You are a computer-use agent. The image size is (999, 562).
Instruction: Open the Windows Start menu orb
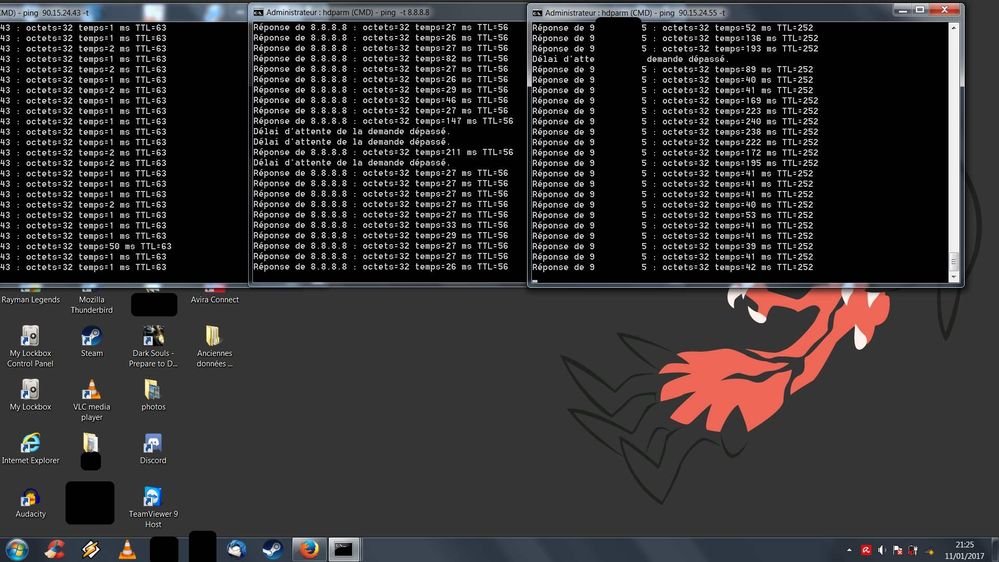click(x=17, y=549)
